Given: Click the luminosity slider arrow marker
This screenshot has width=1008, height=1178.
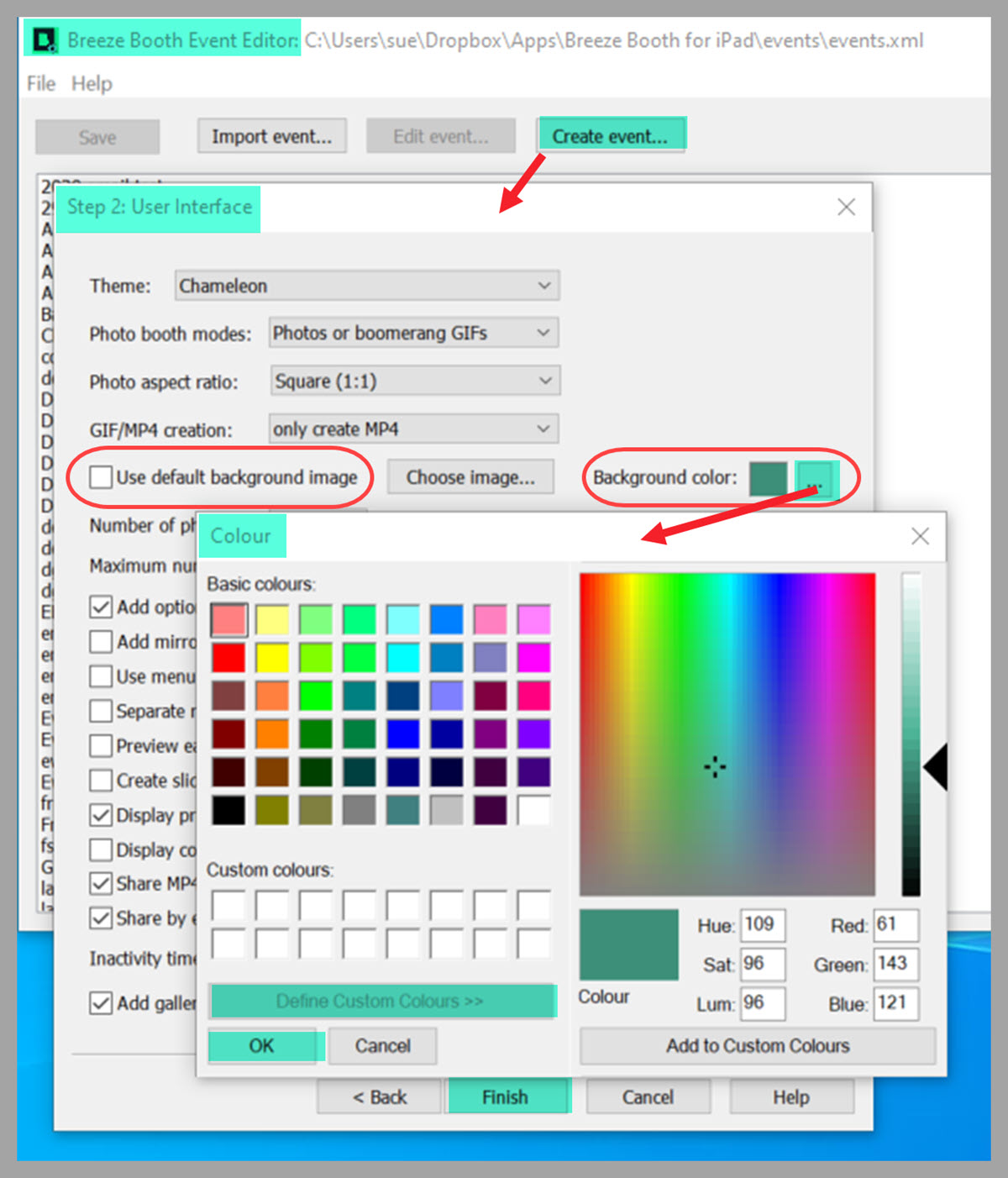Looking at the screenshot, I should (935, 766).
